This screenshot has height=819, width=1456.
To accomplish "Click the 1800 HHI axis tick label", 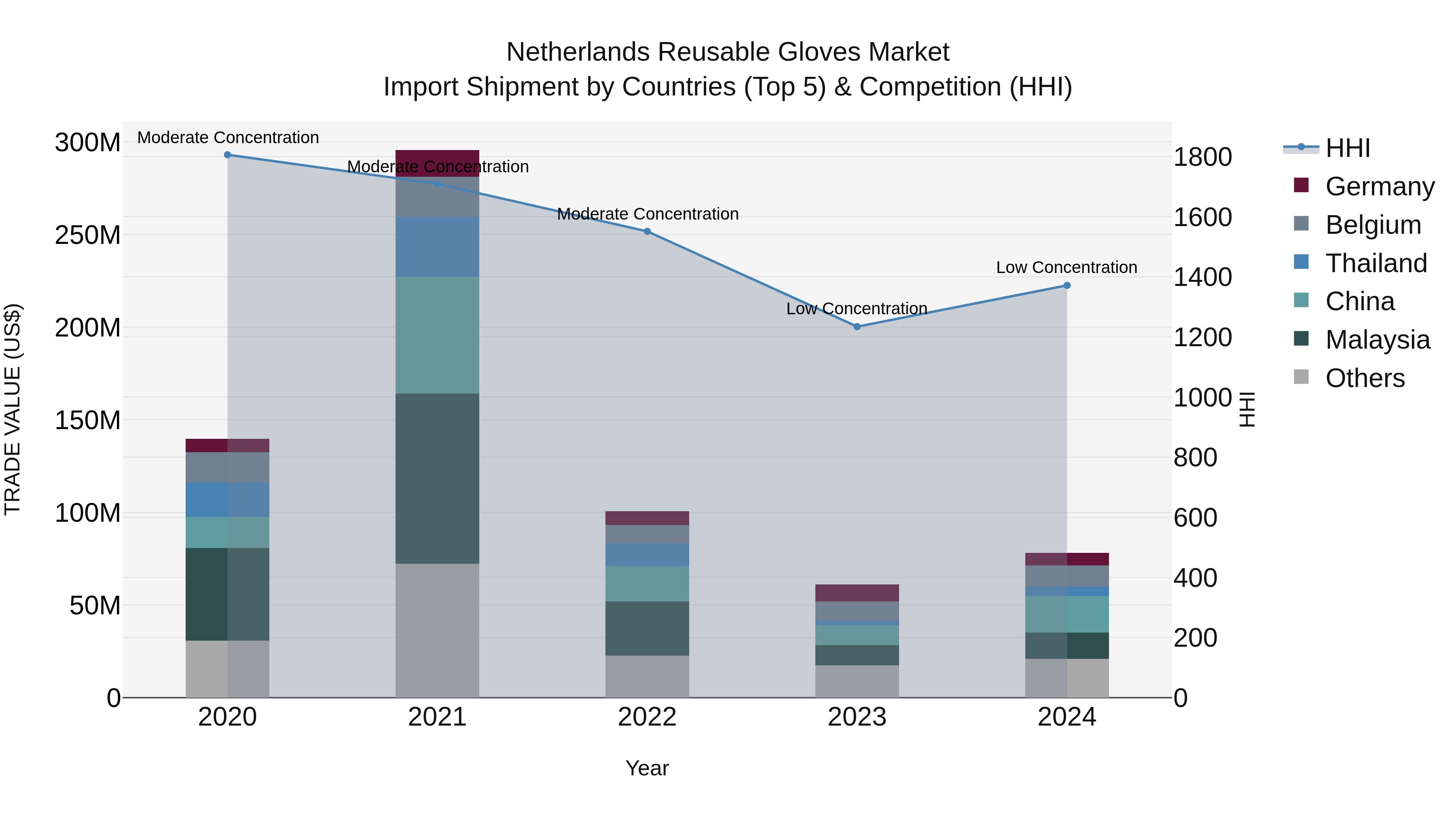I will [x=1203, y=157].
